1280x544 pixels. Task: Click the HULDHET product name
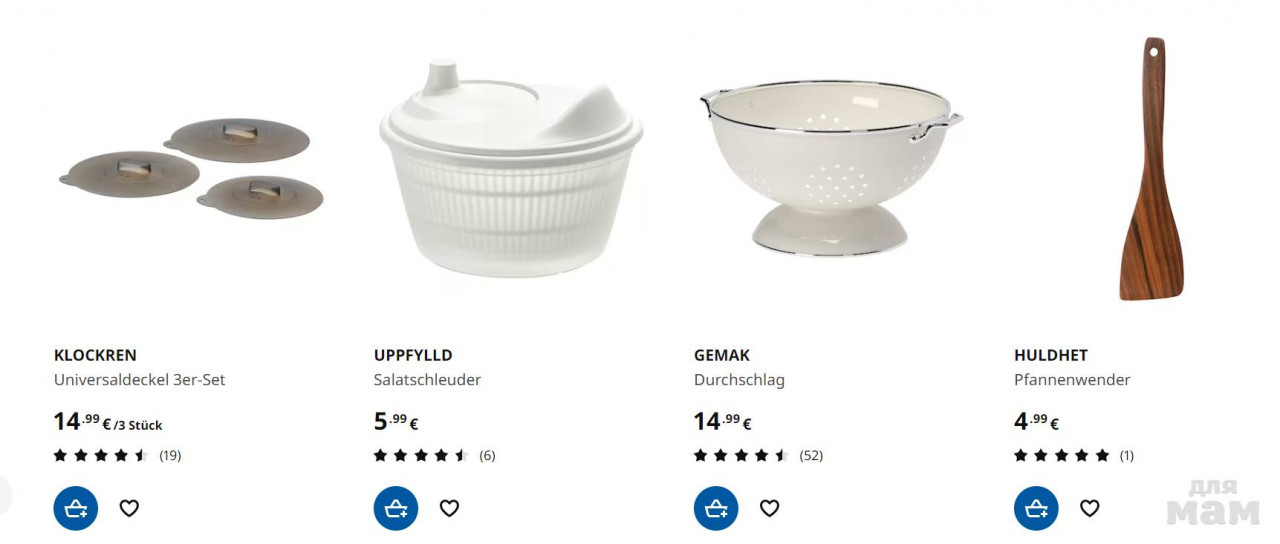(x=1050, y=355)
